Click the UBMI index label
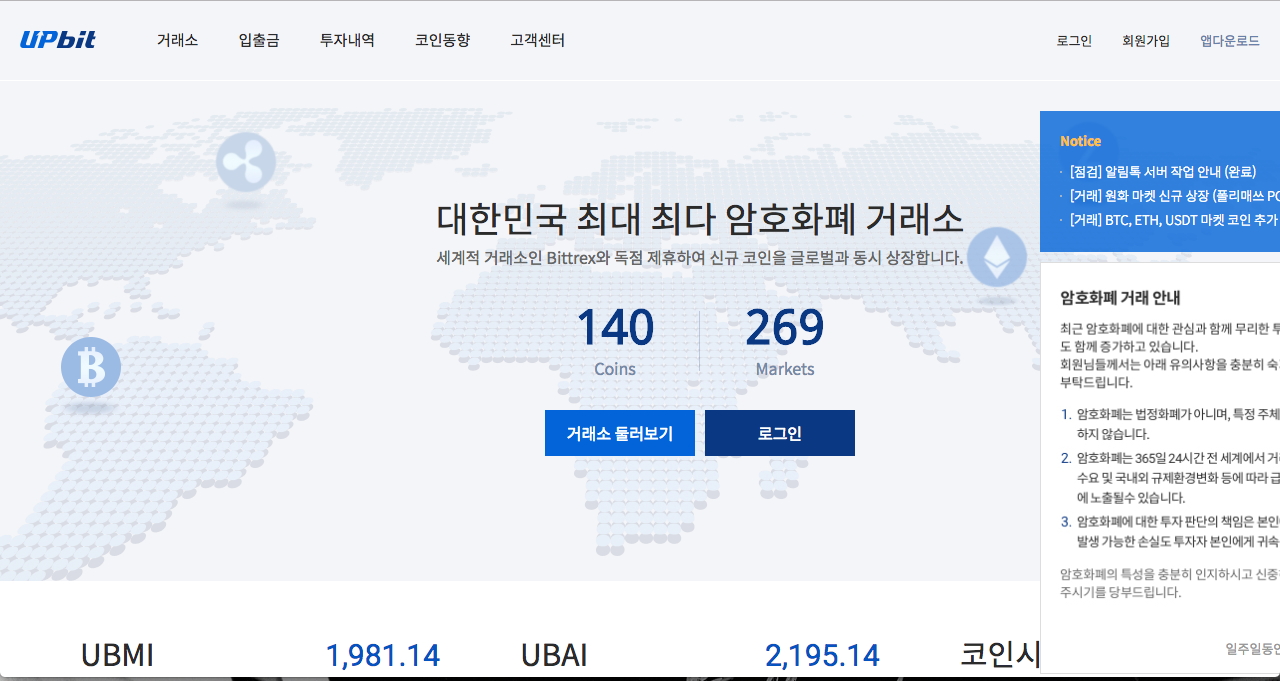 point(117,656)
